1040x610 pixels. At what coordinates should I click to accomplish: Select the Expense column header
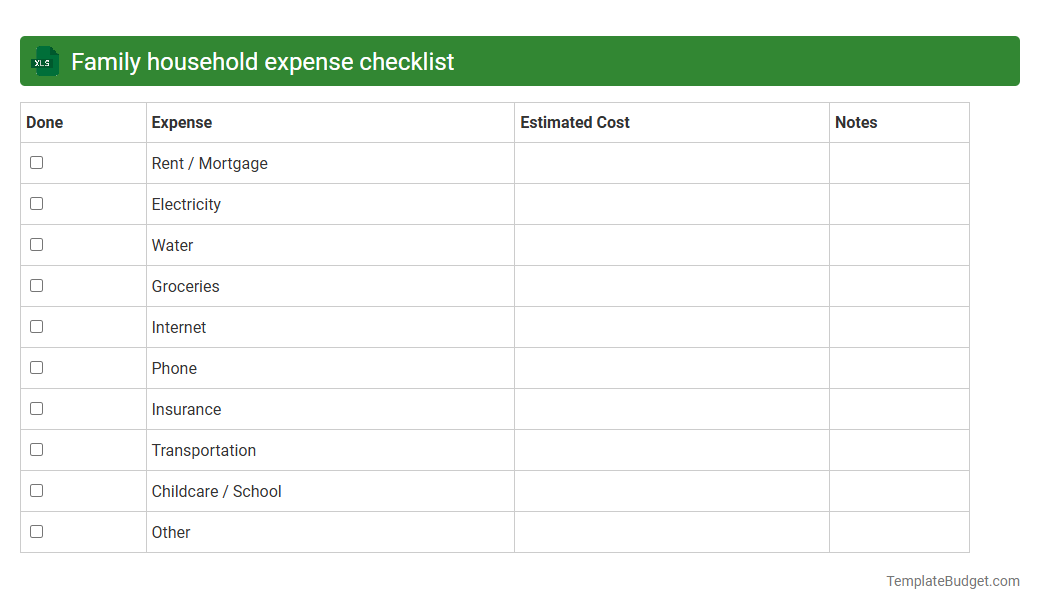pos(182,122)
